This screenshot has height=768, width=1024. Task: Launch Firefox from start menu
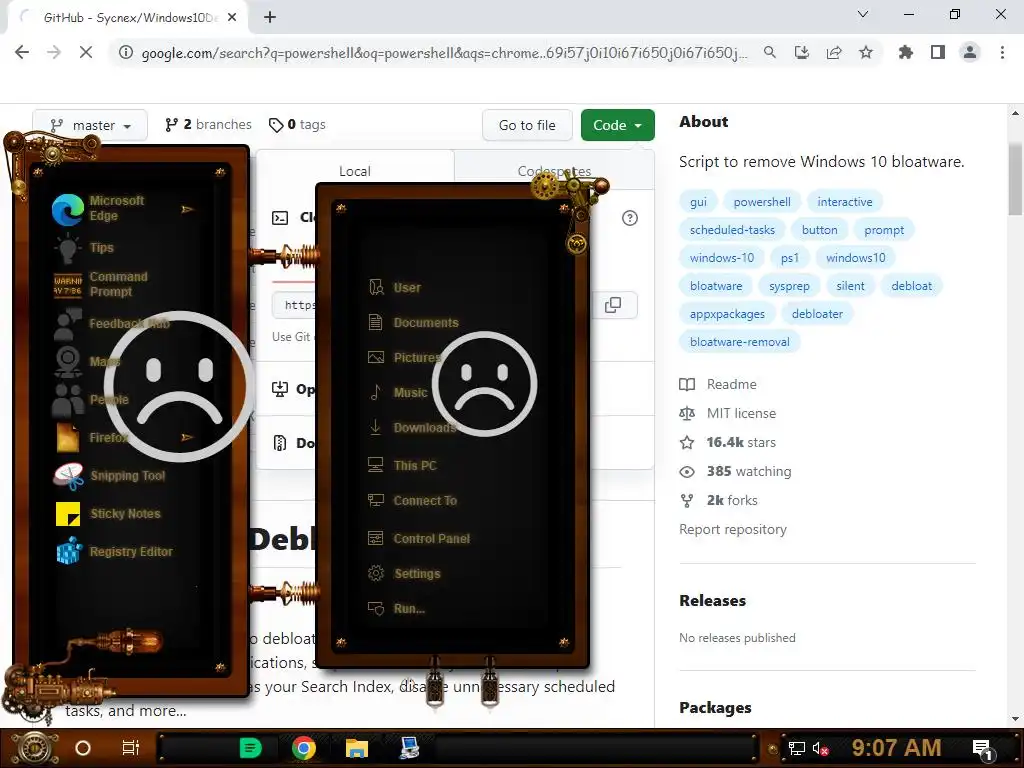pyautogui.click(x=91, y=438)
